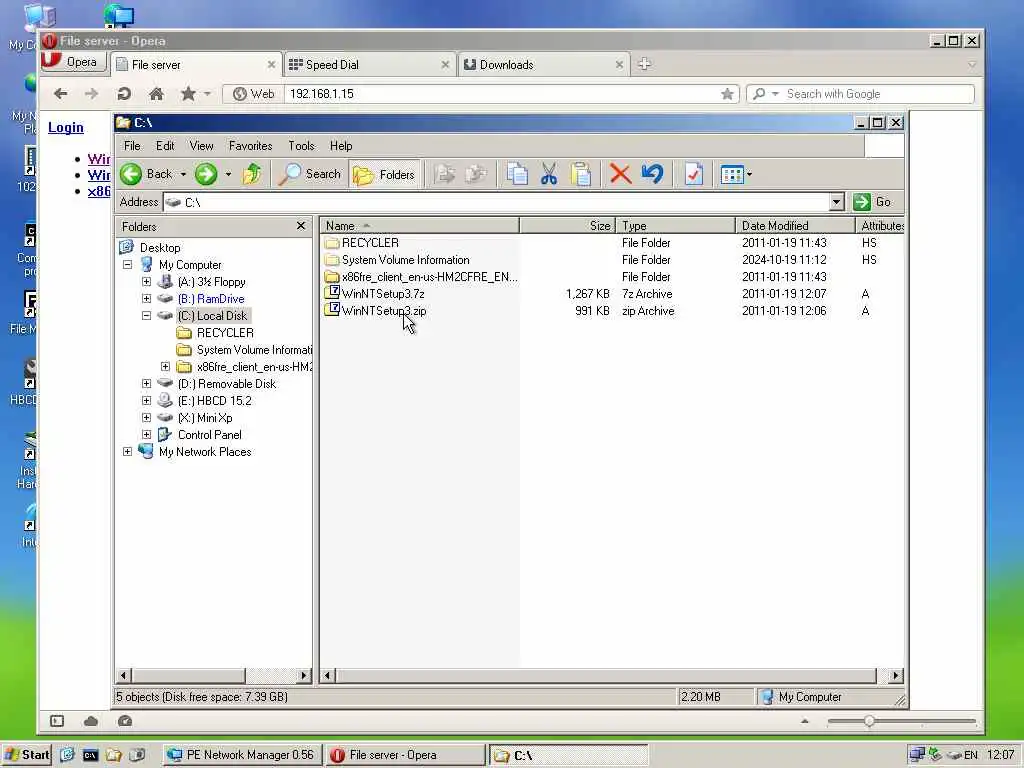The width and height of the screenshot is (1024, 768).
Task: Click Opera's zoom slider handle
Action: (869, 721)
